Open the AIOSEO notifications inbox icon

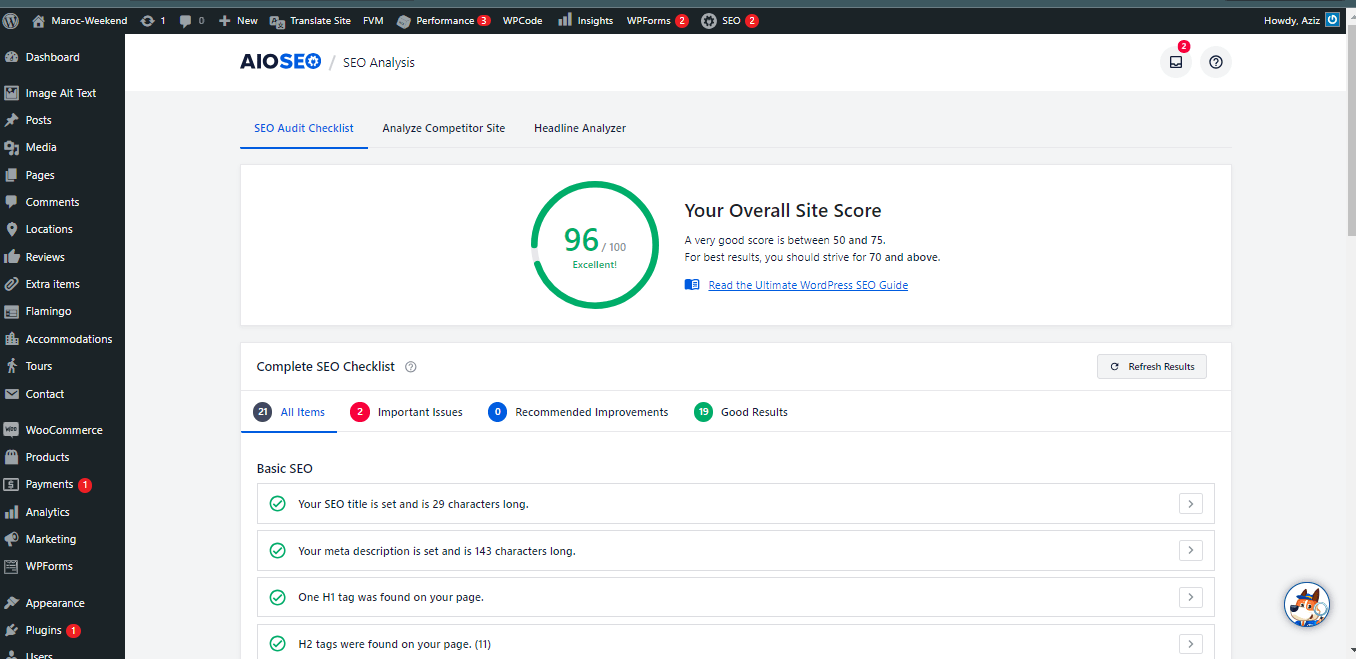pos(1176,62)
